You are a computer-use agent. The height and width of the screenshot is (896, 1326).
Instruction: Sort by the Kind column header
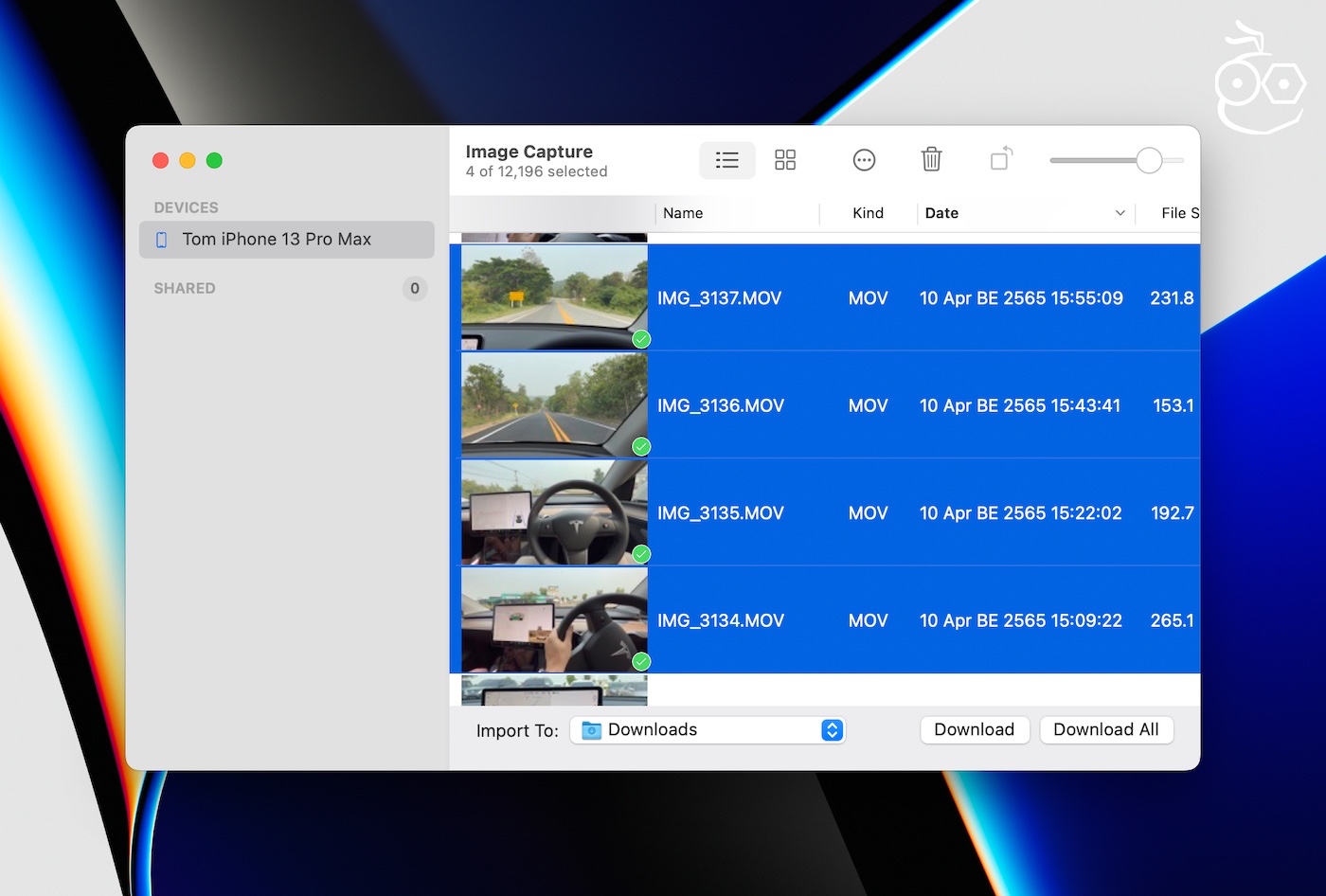coord(868,213)
